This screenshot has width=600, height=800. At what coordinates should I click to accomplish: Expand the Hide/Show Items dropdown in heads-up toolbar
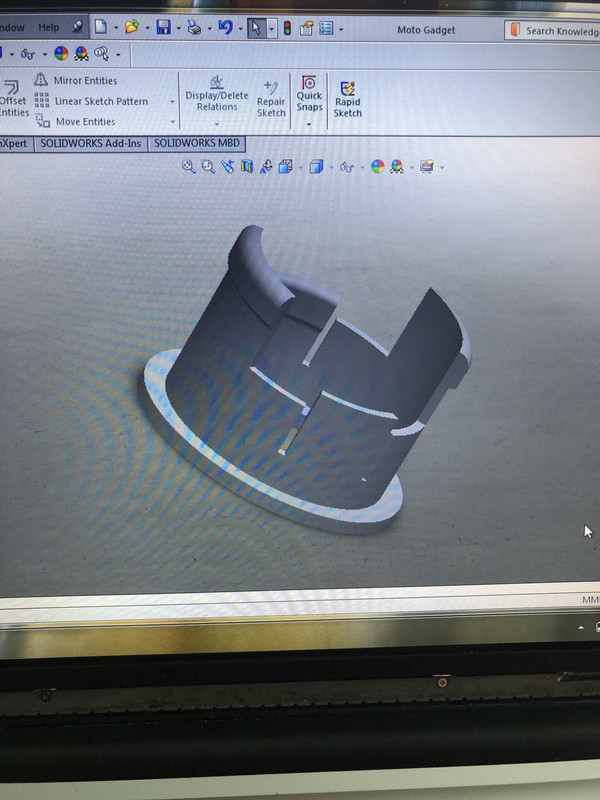(x=362, y=167)
